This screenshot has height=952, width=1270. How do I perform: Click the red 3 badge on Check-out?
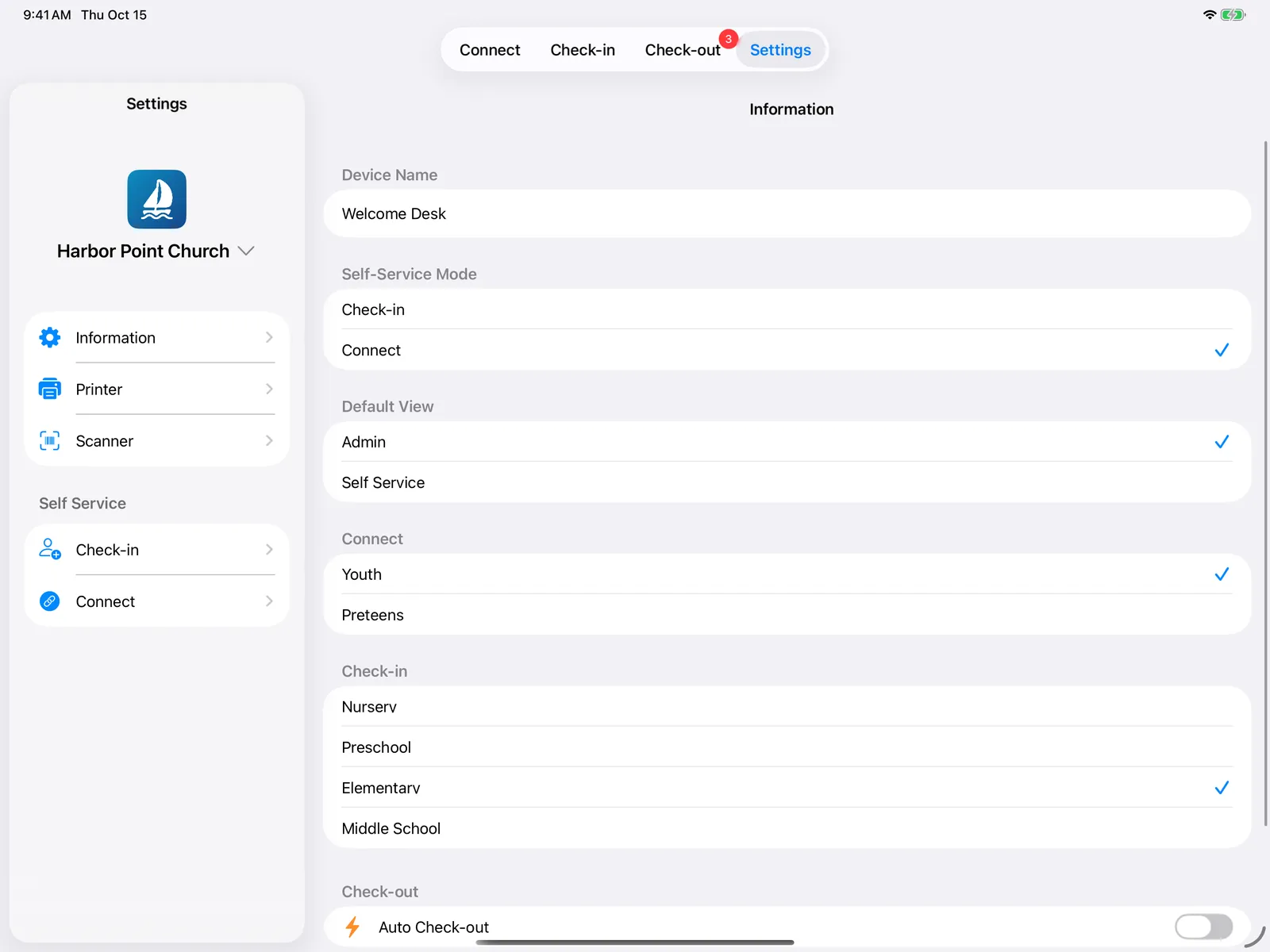pyautogui.click(x=728, y=39)
